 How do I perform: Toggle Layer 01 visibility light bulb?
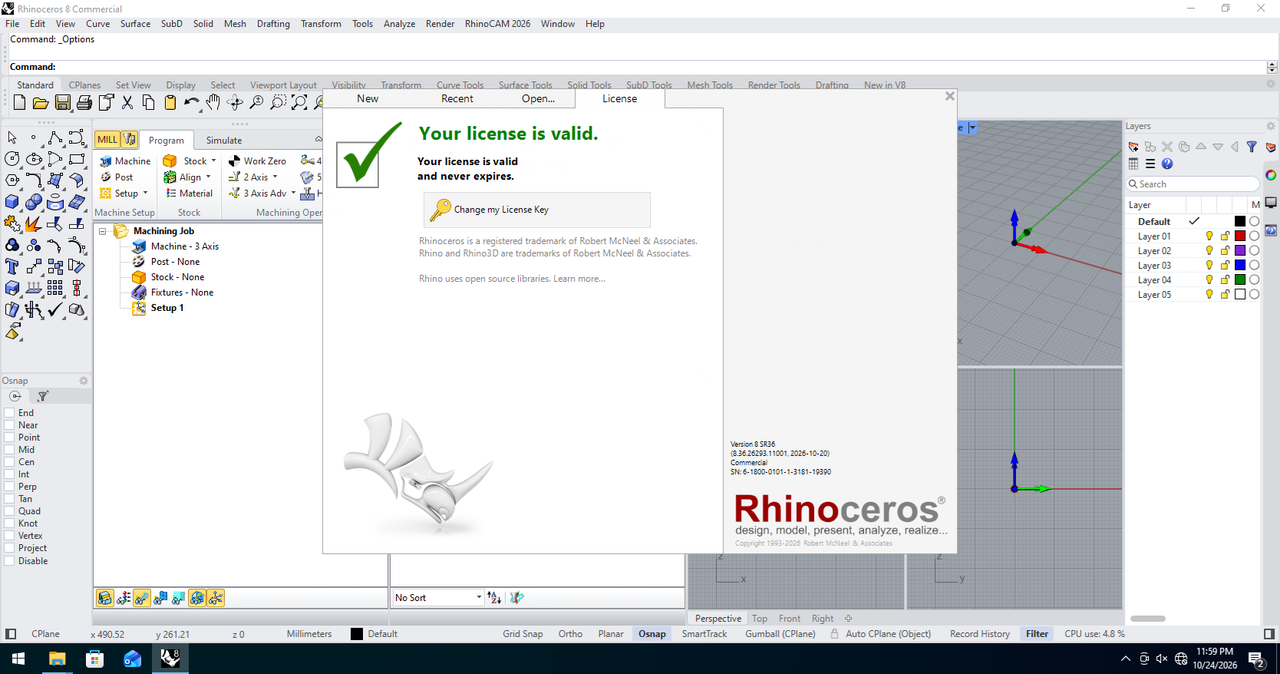[1209, 236]
